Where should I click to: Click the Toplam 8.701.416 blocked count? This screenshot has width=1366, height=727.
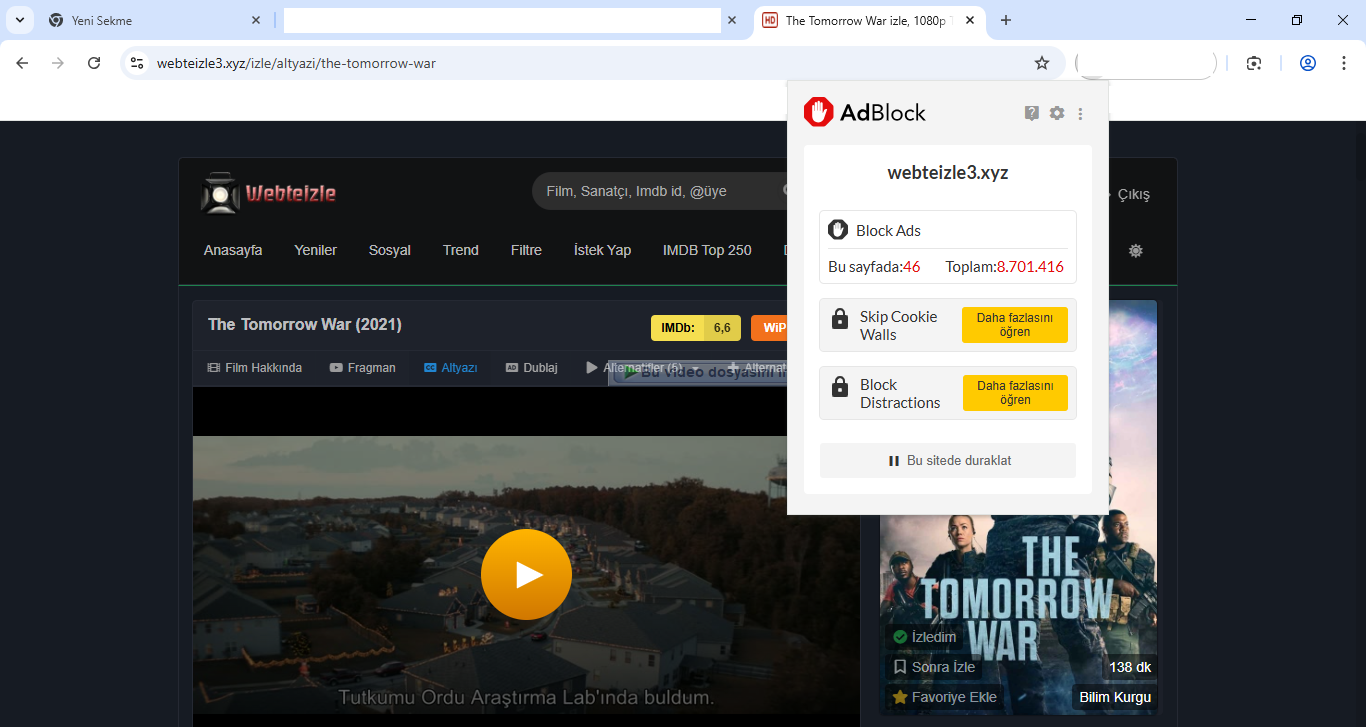pyautogui.click(x=1005, y=267)
